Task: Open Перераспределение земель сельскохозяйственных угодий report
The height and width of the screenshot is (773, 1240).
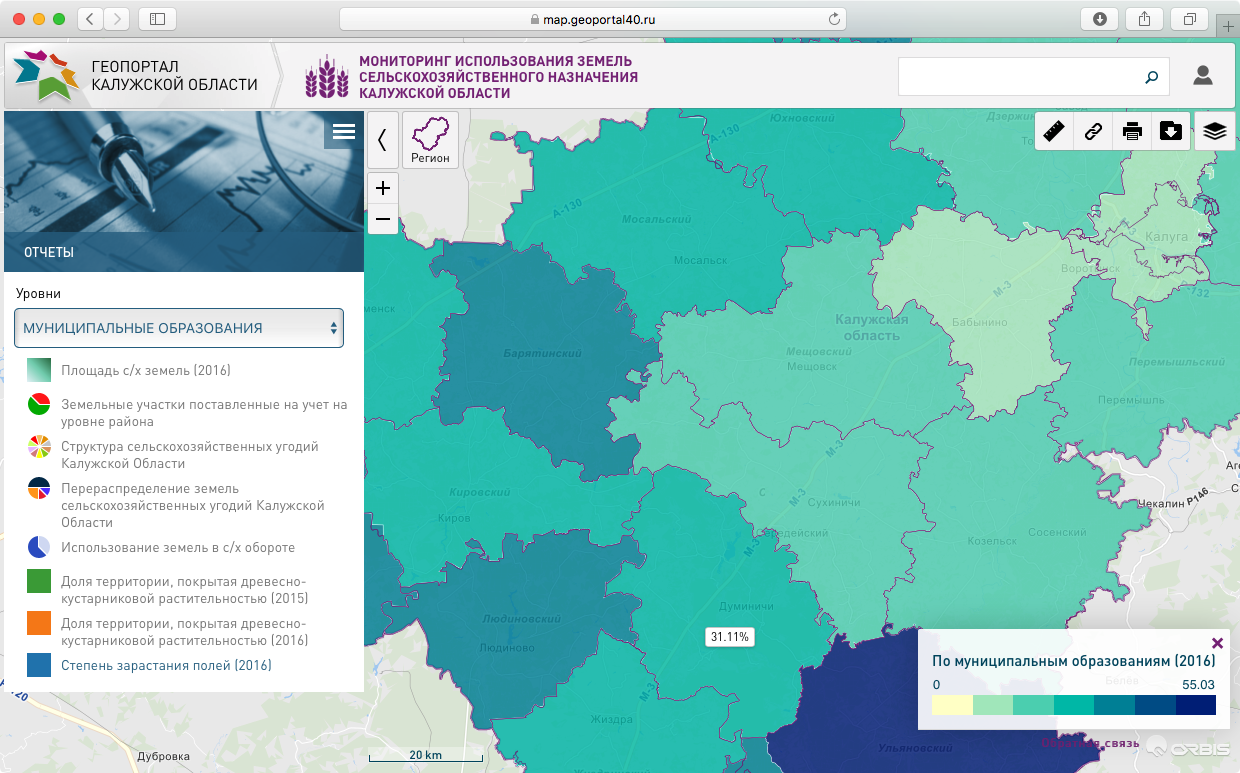Action: tap(193, 505)
